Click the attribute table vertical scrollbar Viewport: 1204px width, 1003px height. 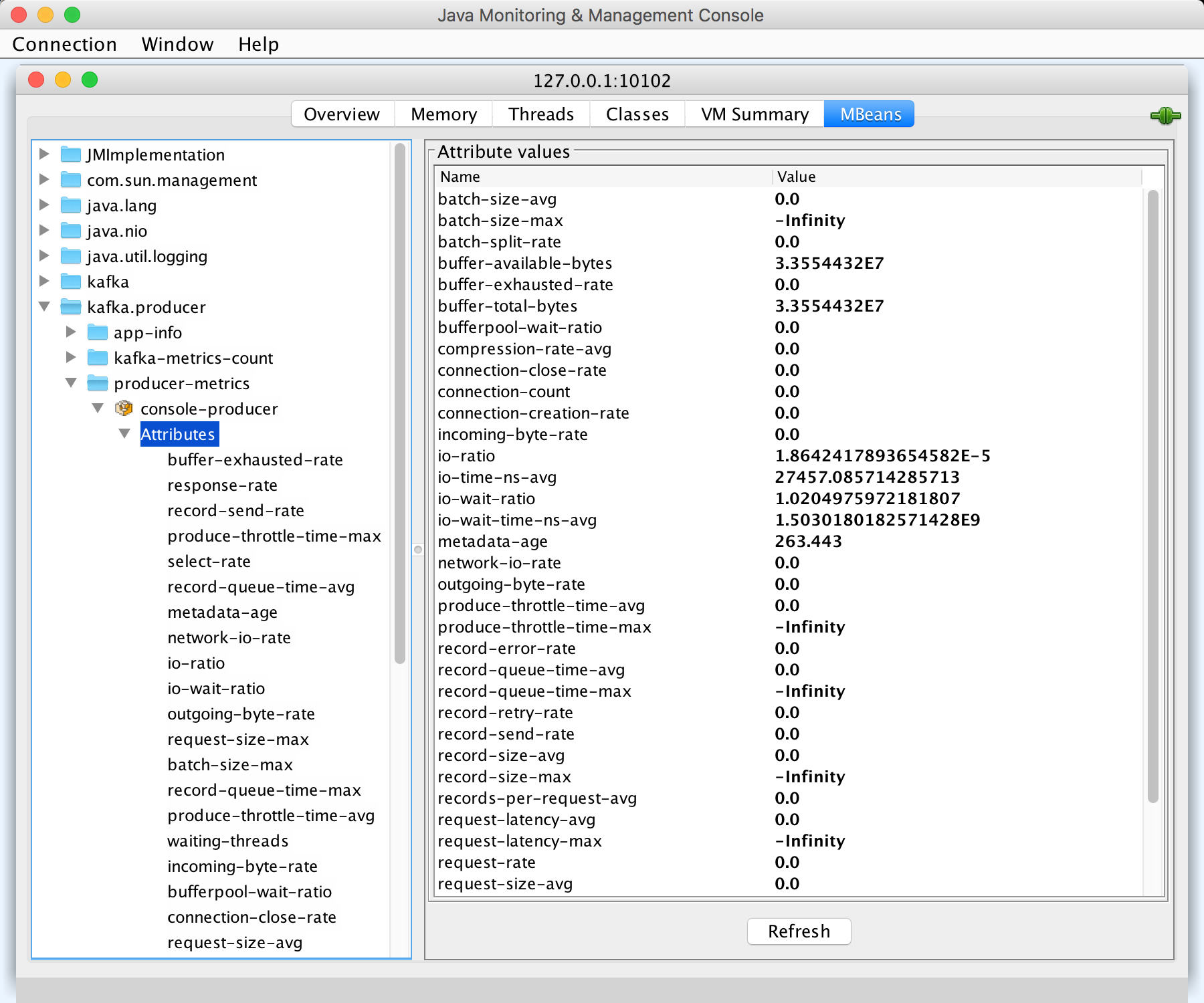[1152, 496]
